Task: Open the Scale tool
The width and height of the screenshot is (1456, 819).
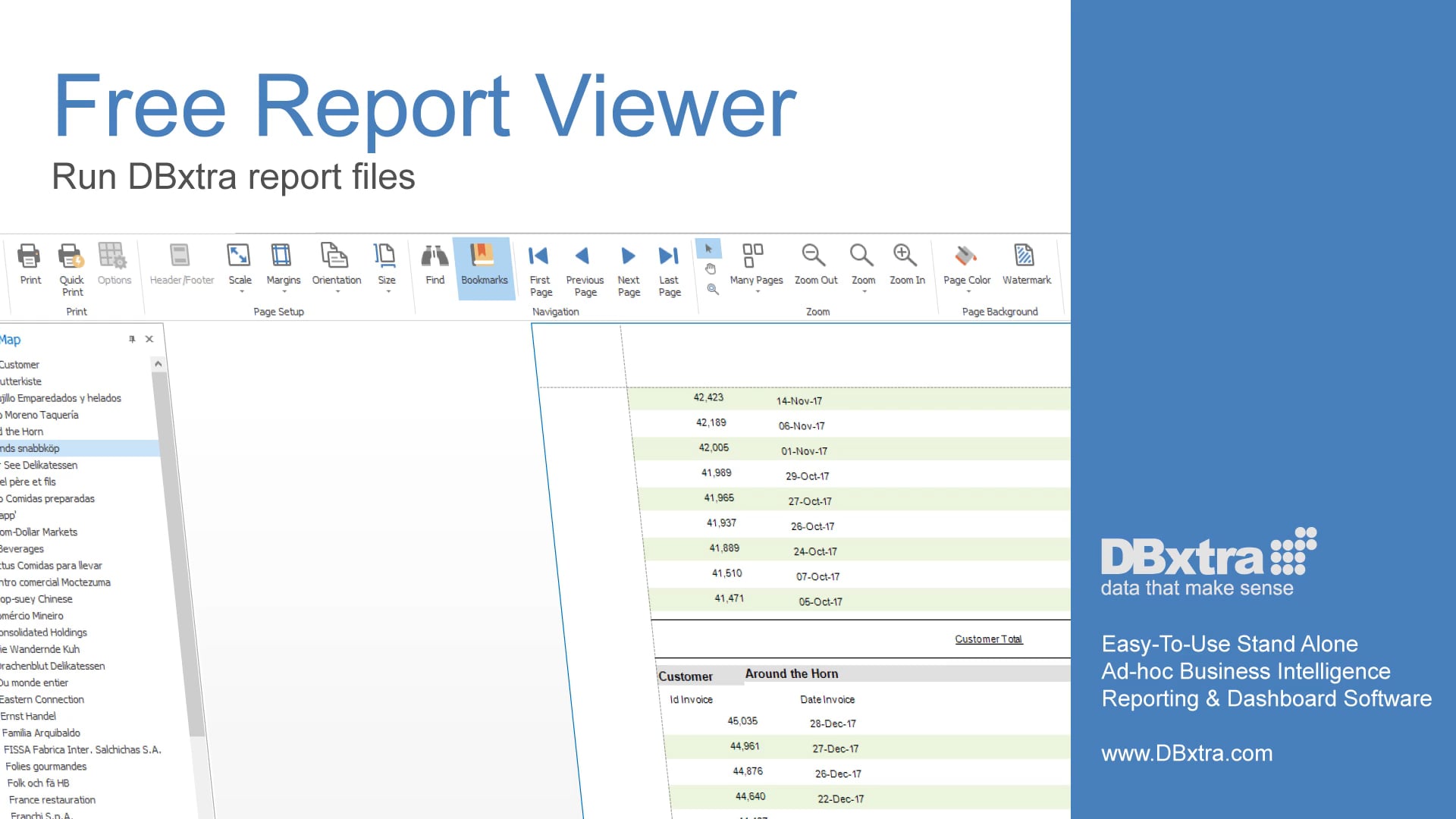Action: point(240,264)
